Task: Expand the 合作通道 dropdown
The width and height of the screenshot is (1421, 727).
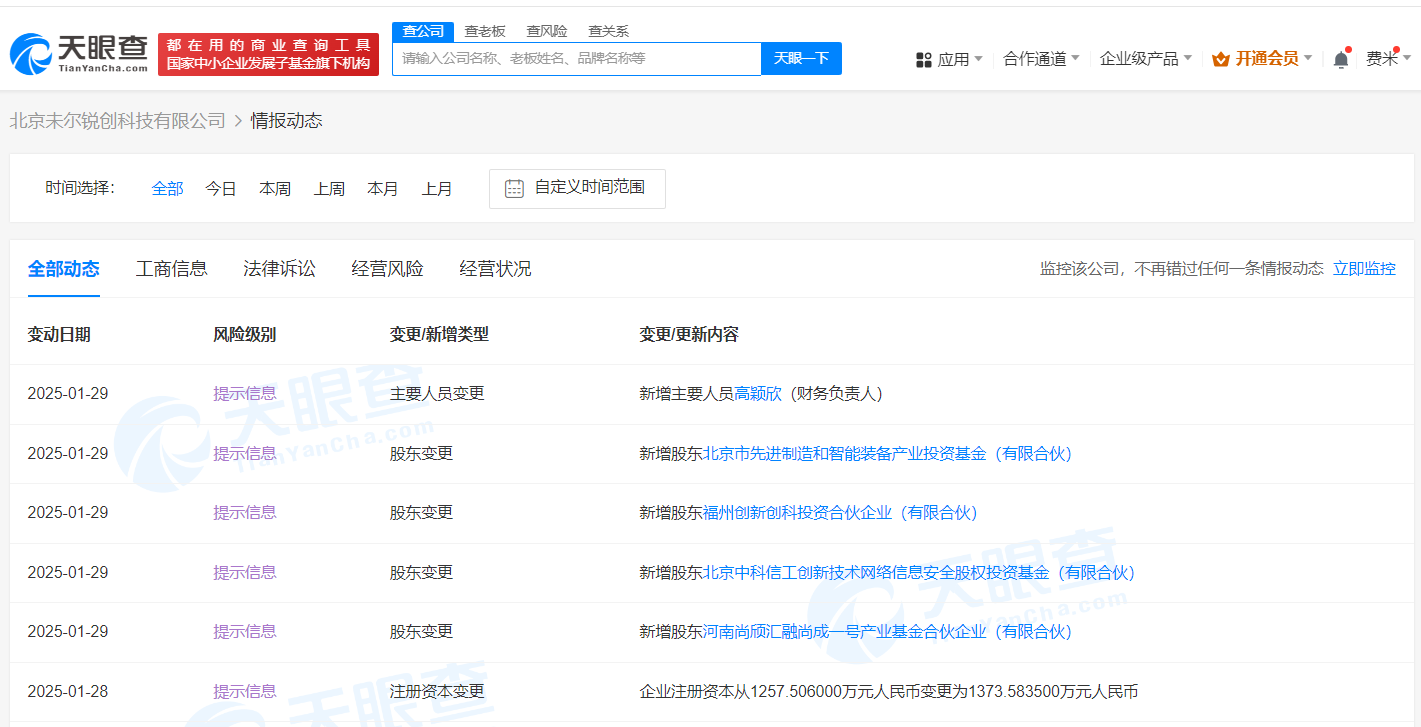Action: (1035, 58)
